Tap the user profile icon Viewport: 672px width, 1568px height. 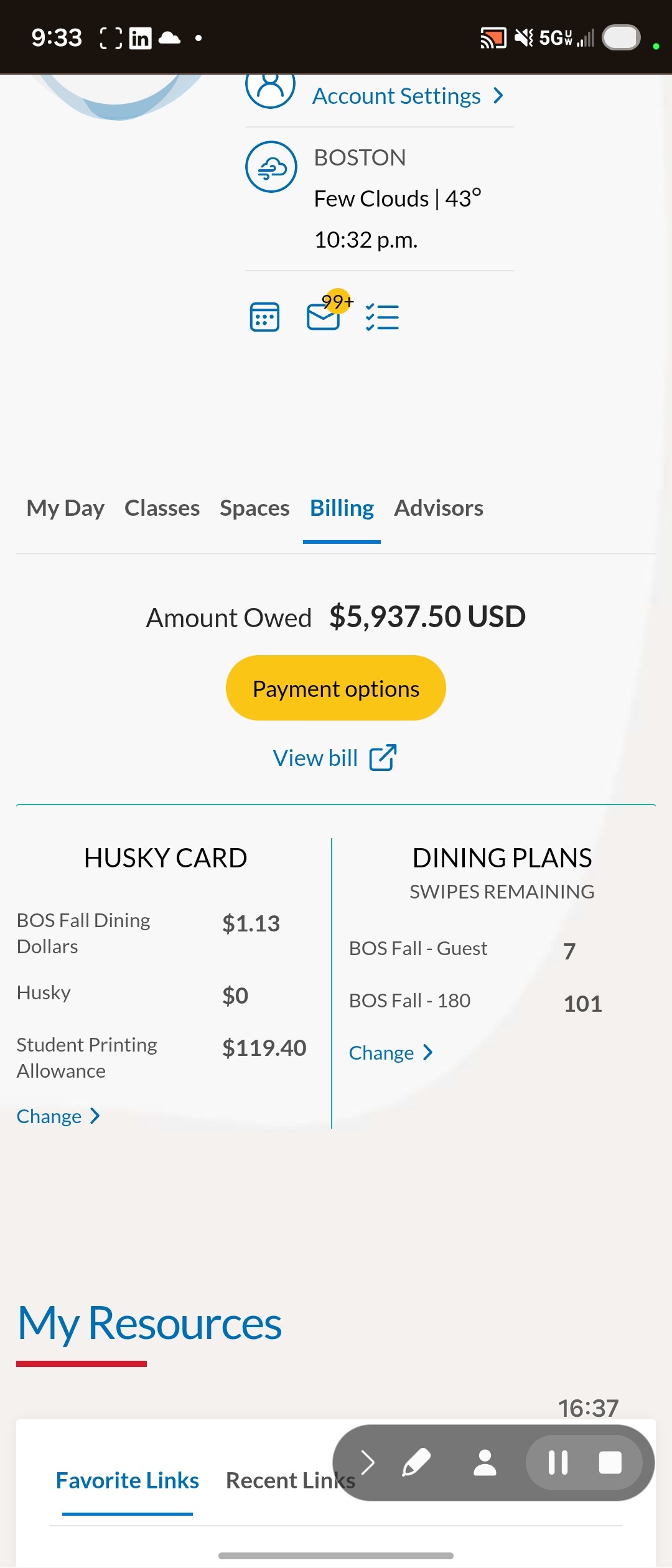coord(270,87)
